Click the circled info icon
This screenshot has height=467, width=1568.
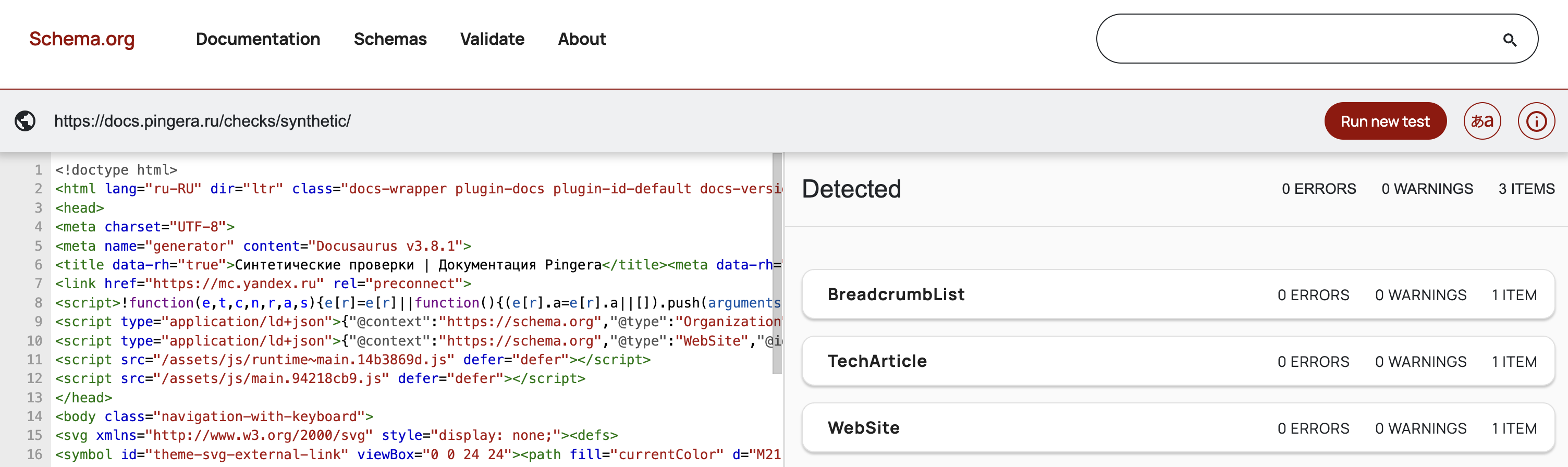pos(1536,120)
